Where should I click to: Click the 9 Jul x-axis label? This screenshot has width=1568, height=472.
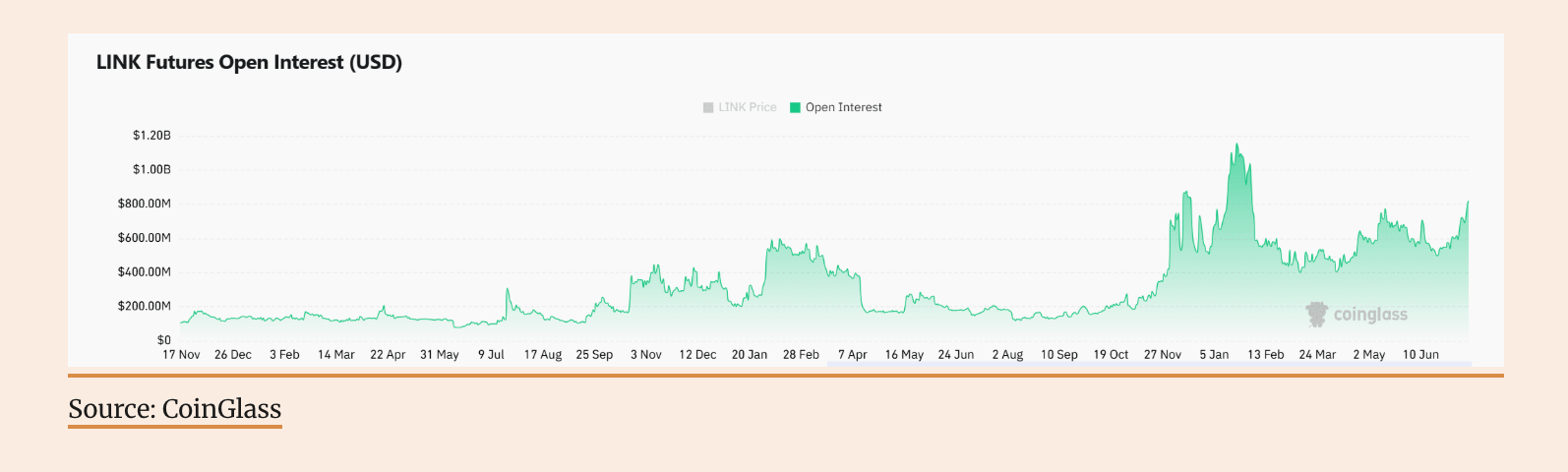pos(491,355)
